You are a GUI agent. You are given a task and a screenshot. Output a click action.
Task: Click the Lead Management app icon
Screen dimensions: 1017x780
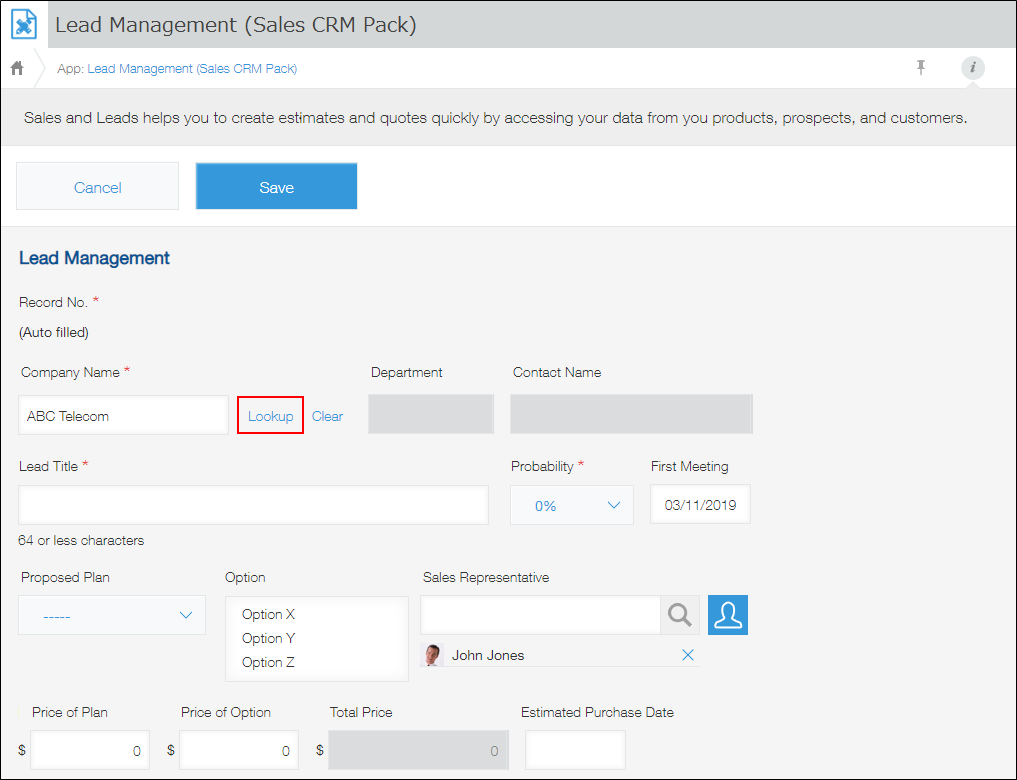24,24
